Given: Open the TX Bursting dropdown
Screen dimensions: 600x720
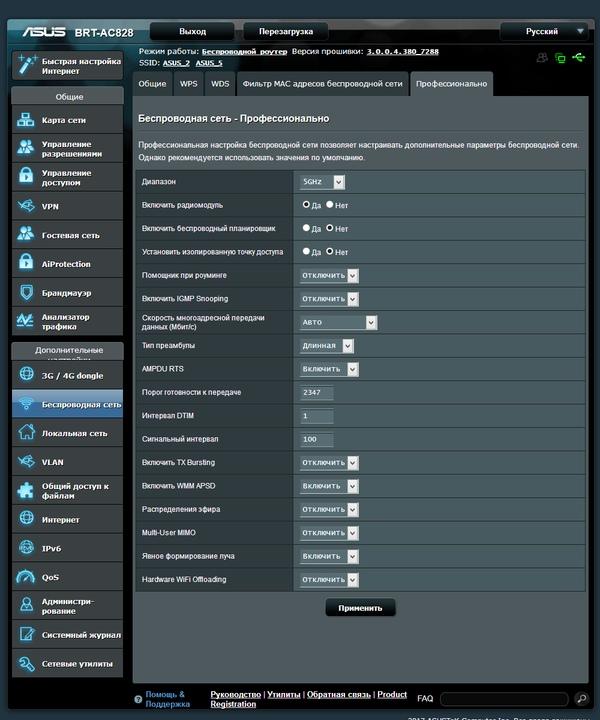Looking at the screenshot, I should [329, 463].
